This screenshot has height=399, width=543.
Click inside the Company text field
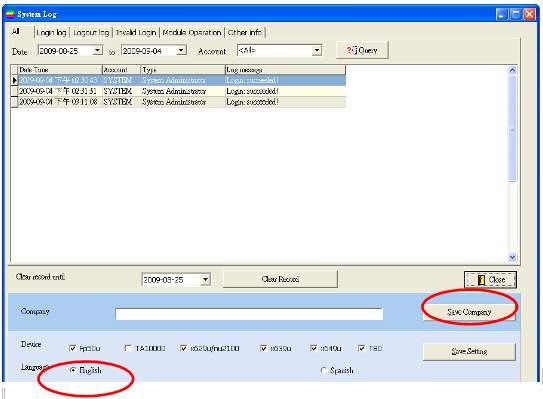coord(249,314)
